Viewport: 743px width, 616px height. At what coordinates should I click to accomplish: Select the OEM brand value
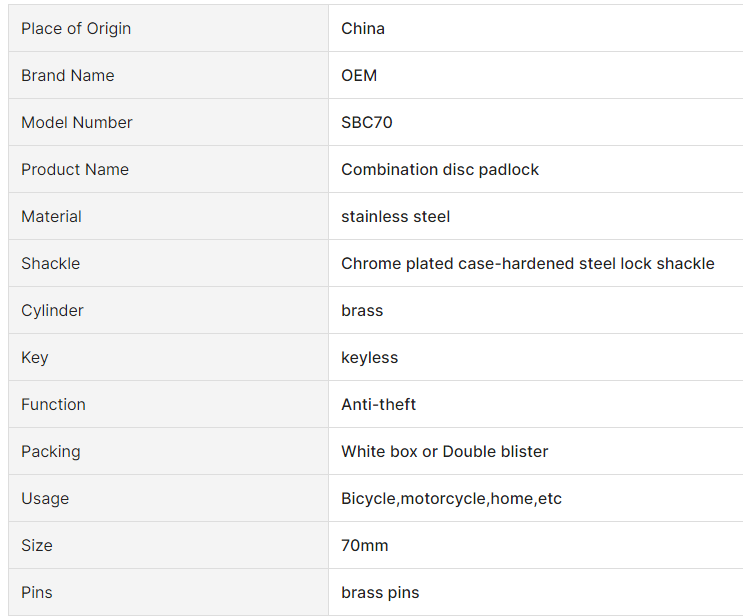click(x=359, y=75)
